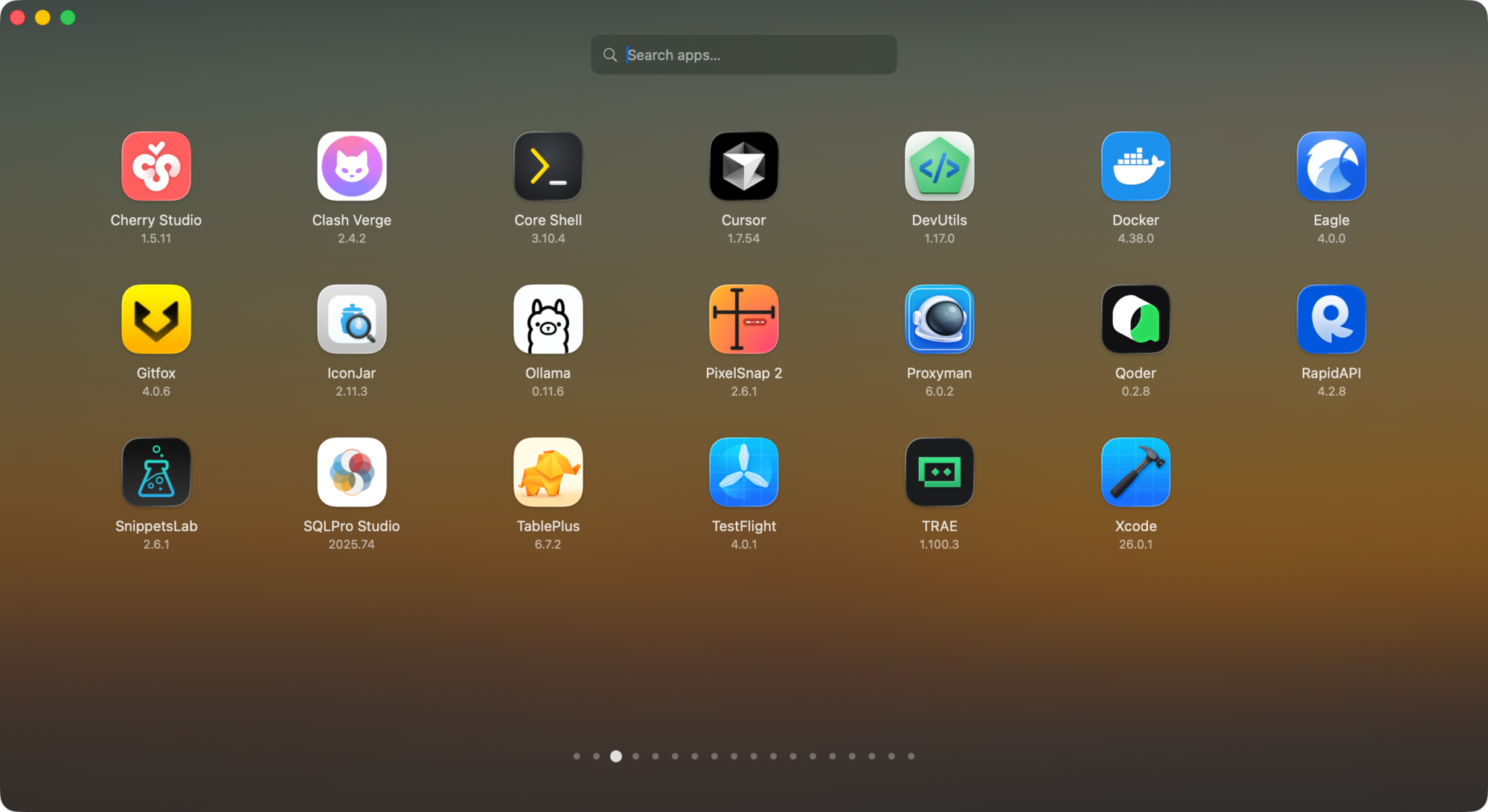
Task: Click into the Search apps field
Action: [744, 54]
